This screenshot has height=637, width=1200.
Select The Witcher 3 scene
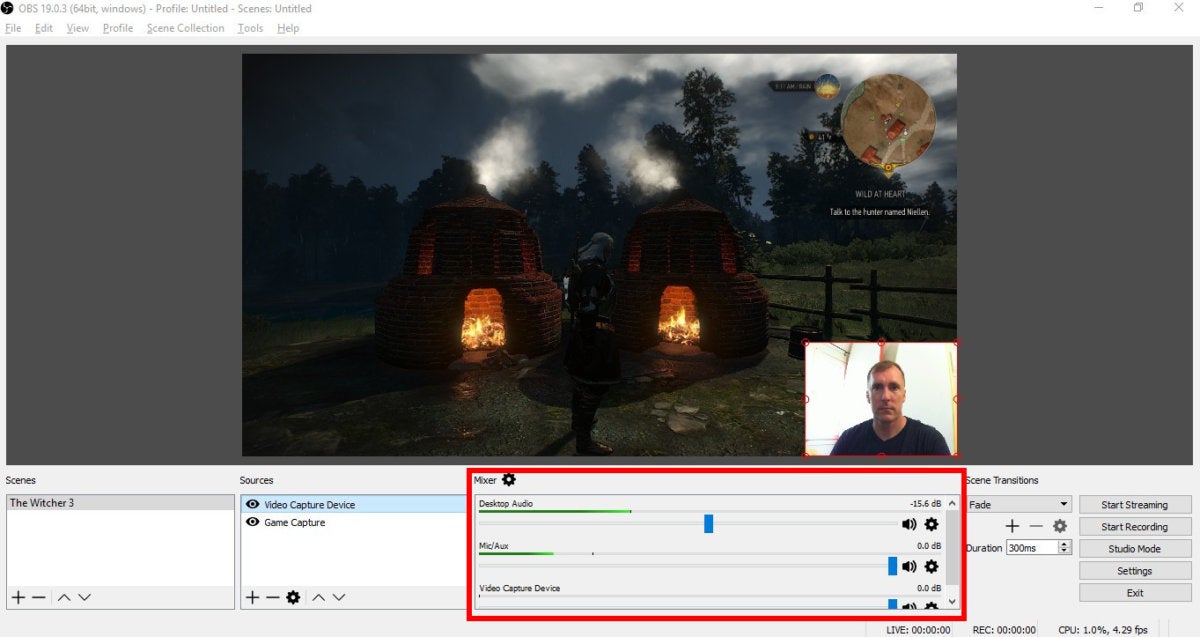point(118,503)
